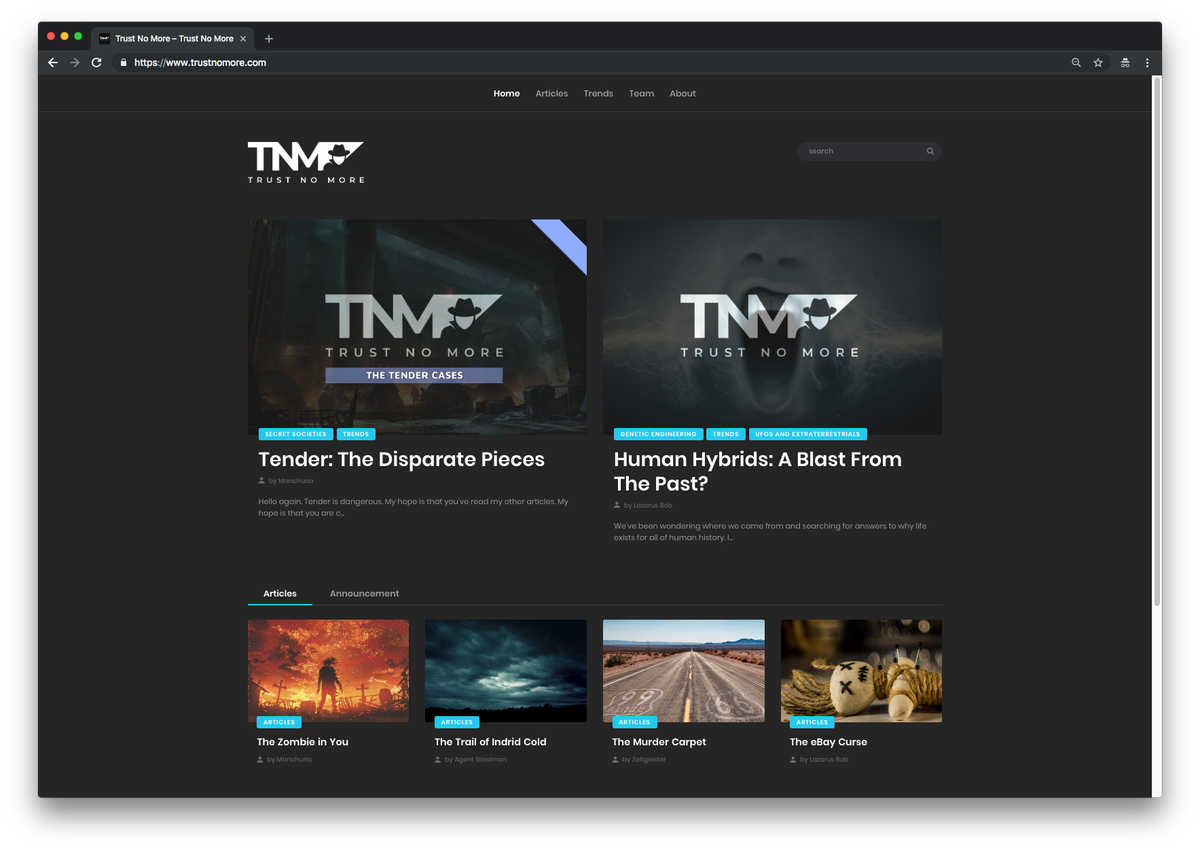Click the UFOs and Extraterrestrials tag
This screenshot has width=1200, height=852.
pyautogui.click(x=808, y=434)
